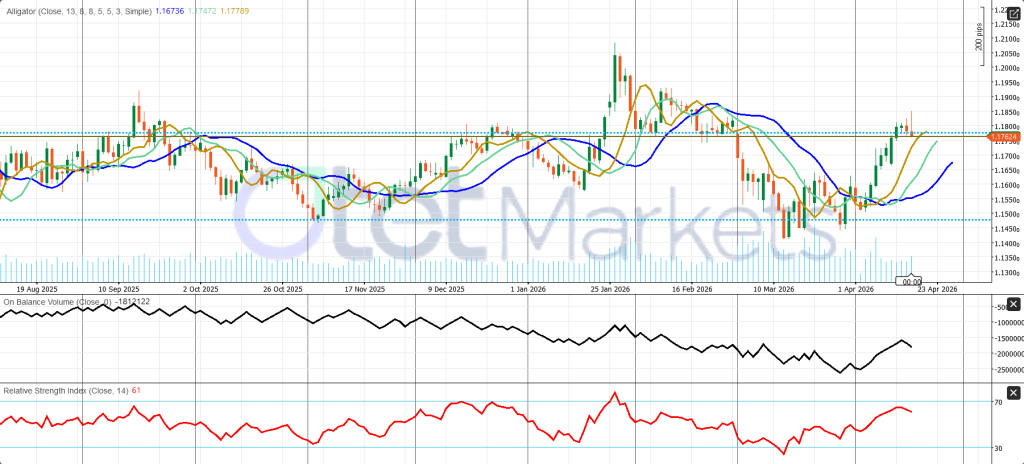Screen dimensions: 1024x464
Task: Click the RSI 30 level axis label
Action: click(x=998, y=447)
